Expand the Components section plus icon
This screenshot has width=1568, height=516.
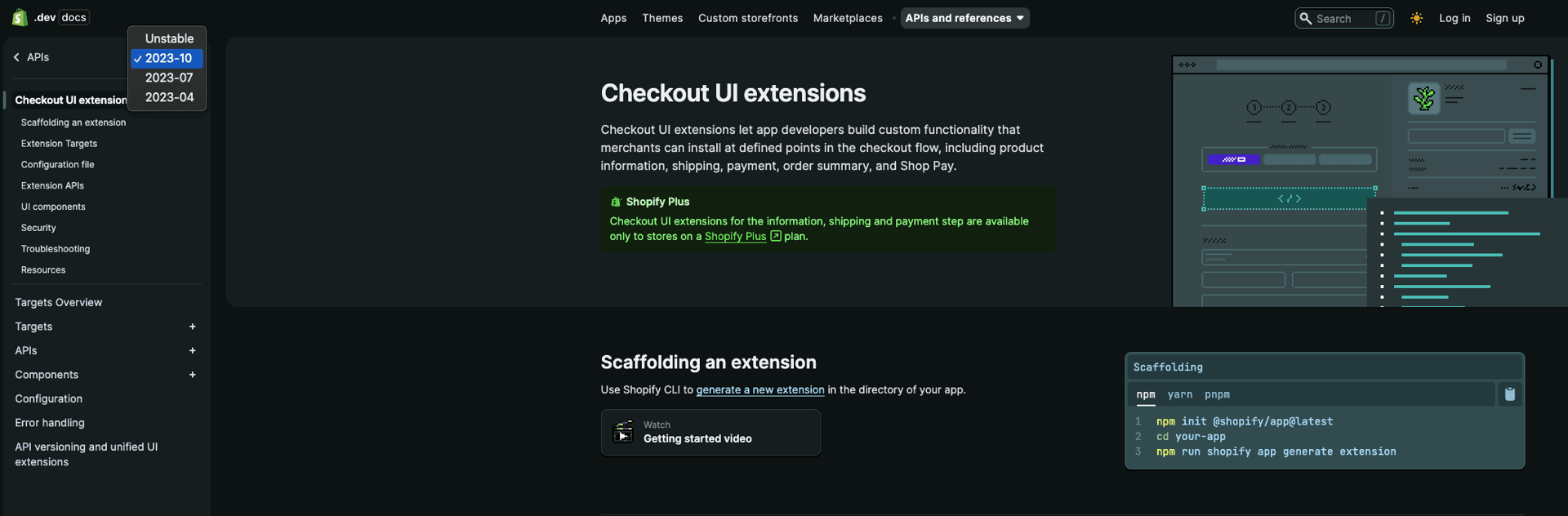point(193,375)
